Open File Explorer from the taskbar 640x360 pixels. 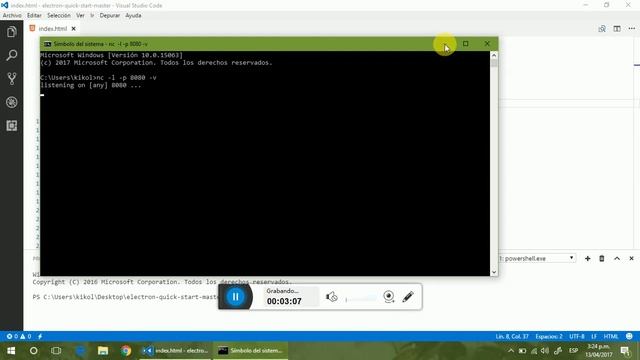click(x=103, y=351)
